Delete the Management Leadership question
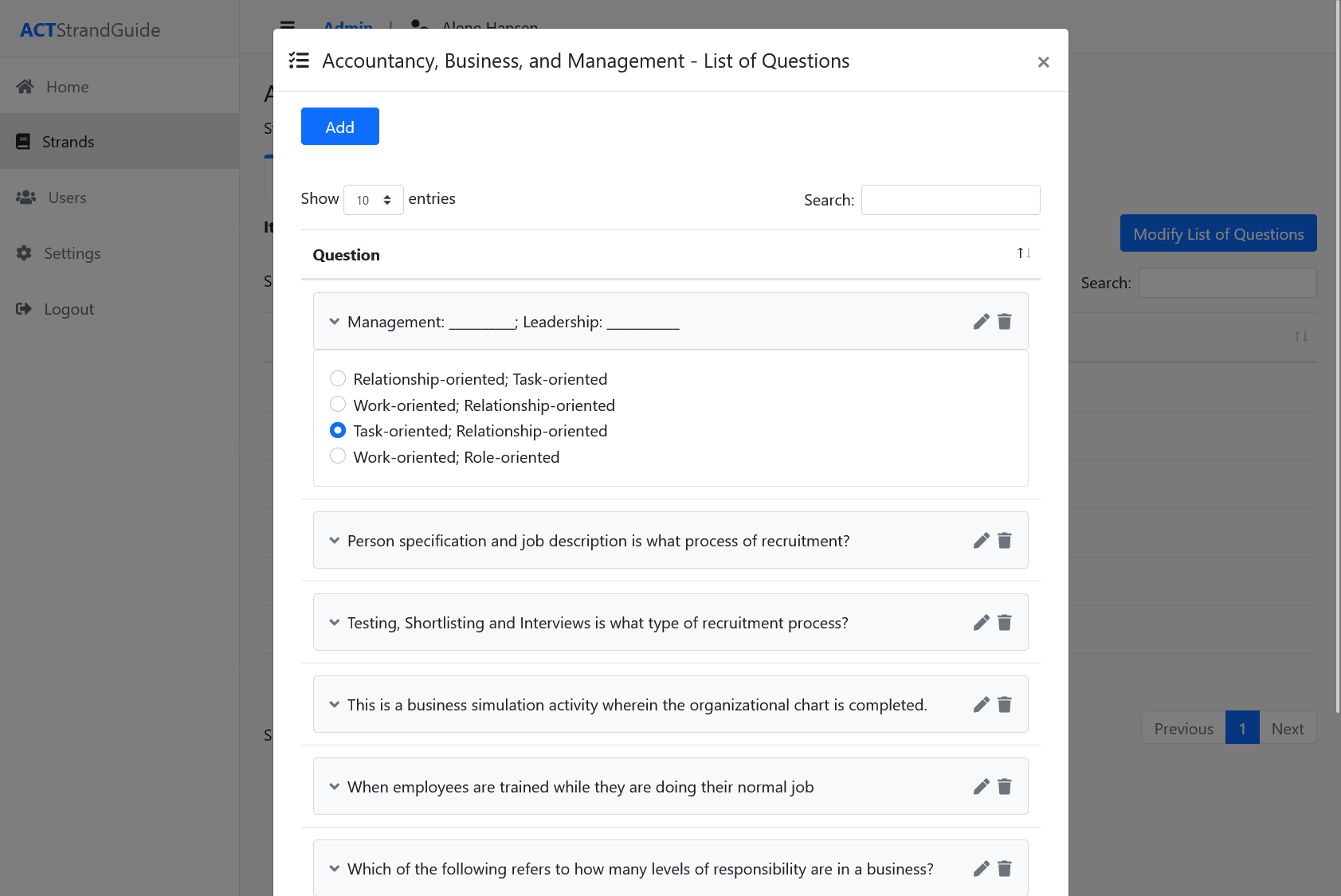 click(x=1005, y=322)
